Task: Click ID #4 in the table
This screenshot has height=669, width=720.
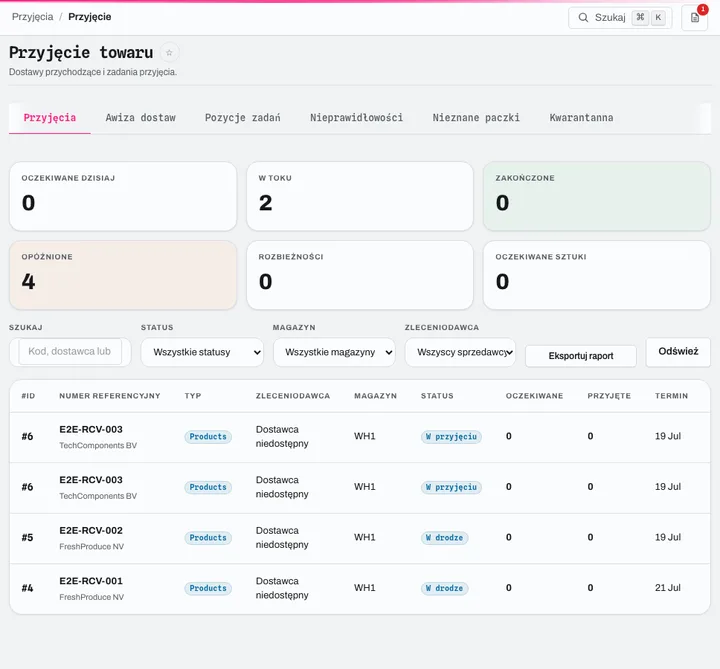Action: click(28, 588)
